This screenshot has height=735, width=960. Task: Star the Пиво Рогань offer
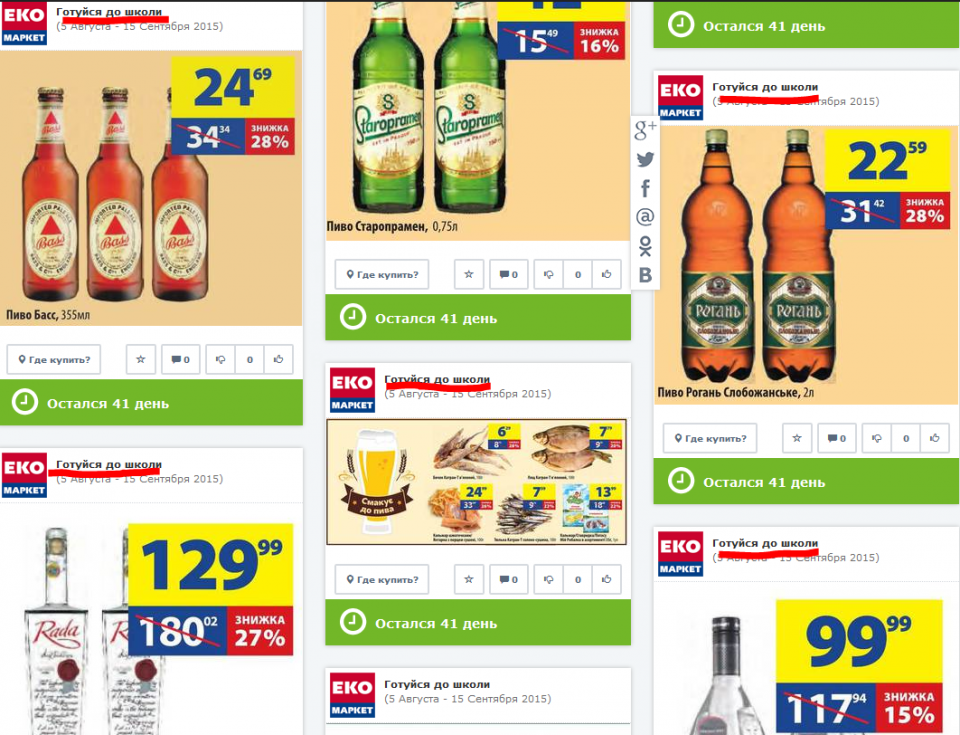click(x=797, y=438)
